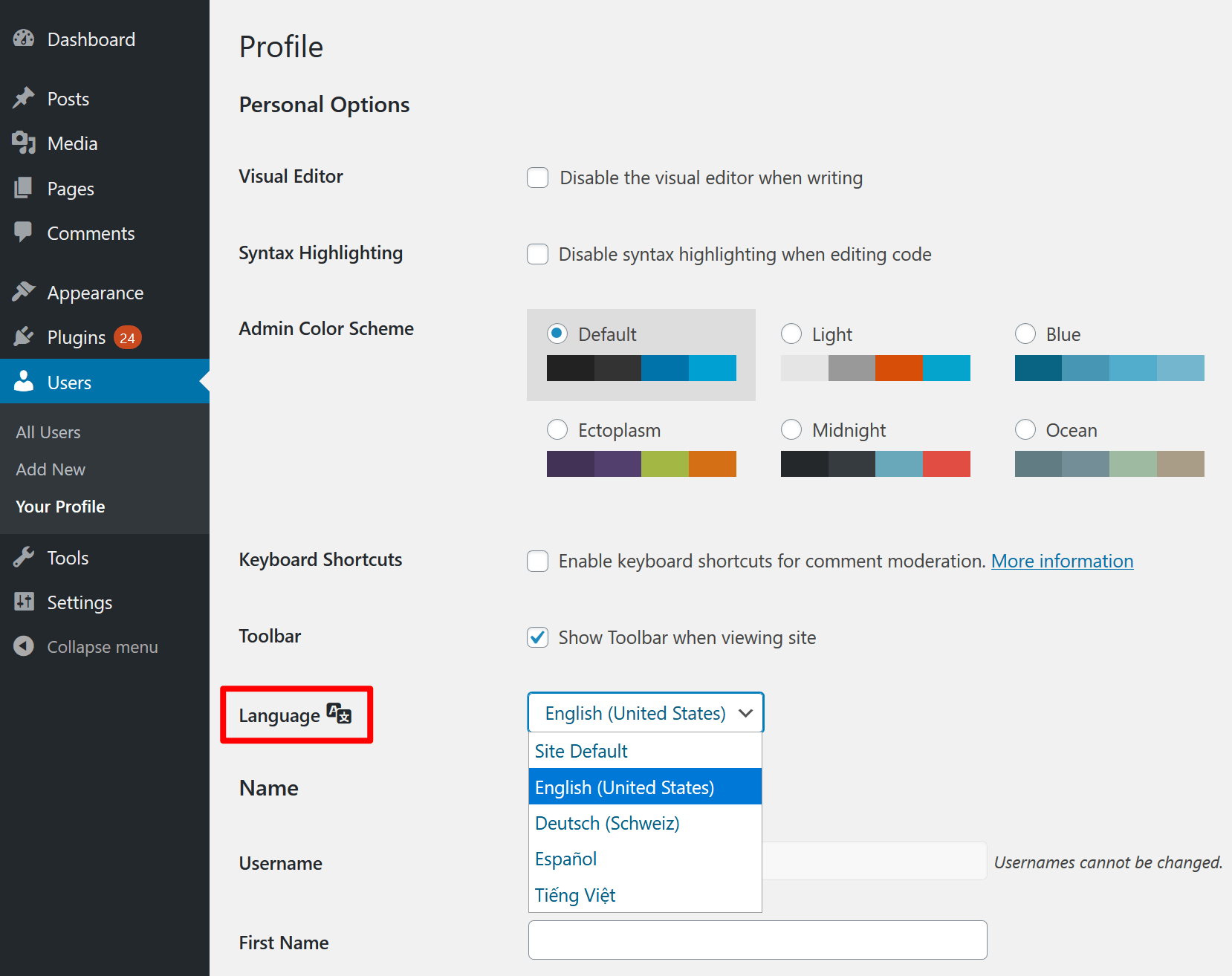Open Appearance via the paintbrush icon

pos(25,292)
